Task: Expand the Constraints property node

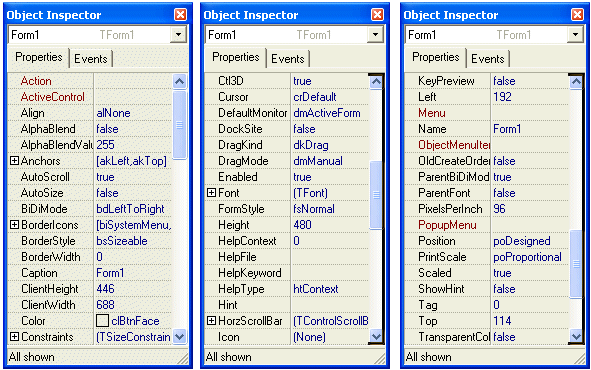Action: pyautogui.click(x=14, y=336)
